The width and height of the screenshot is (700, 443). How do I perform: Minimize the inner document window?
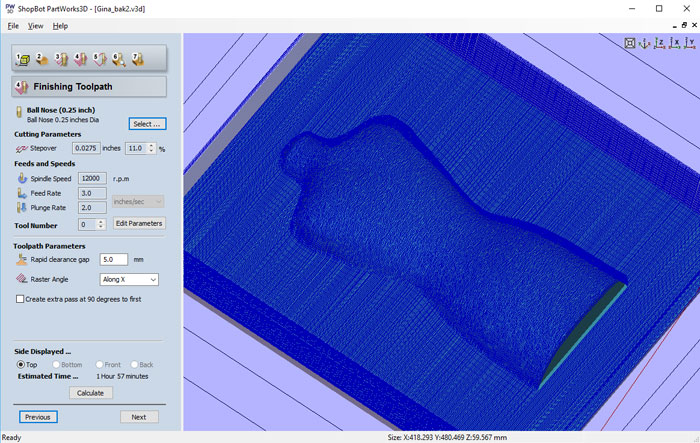(675, 26)
